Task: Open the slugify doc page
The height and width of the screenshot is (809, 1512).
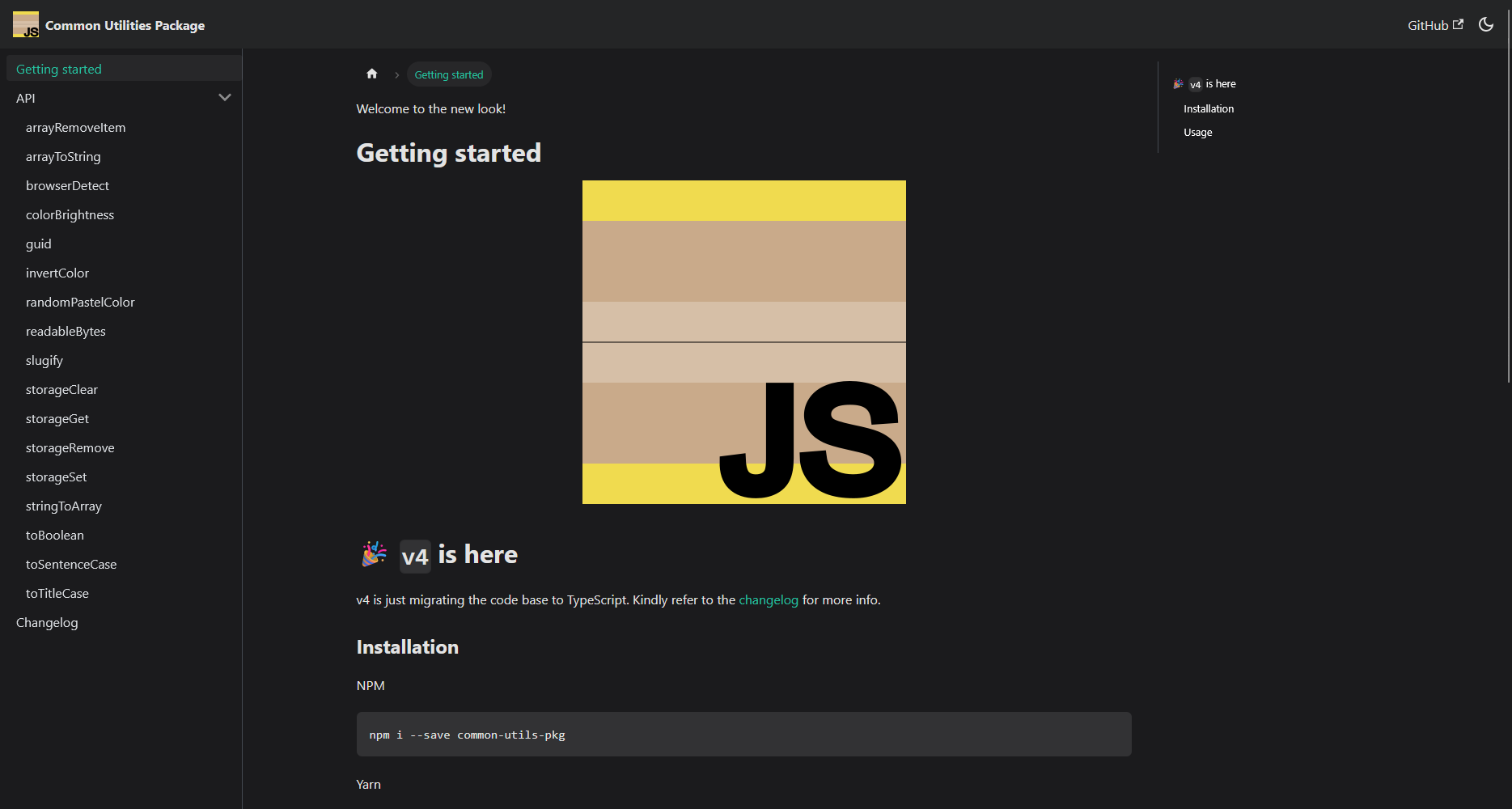Action: 44,360
